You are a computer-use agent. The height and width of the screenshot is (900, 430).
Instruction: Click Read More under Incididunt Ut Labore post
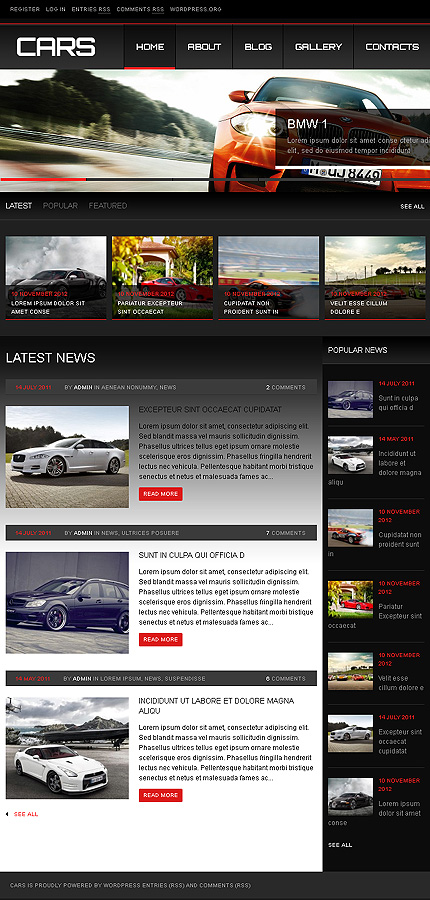tap(161, 795)
